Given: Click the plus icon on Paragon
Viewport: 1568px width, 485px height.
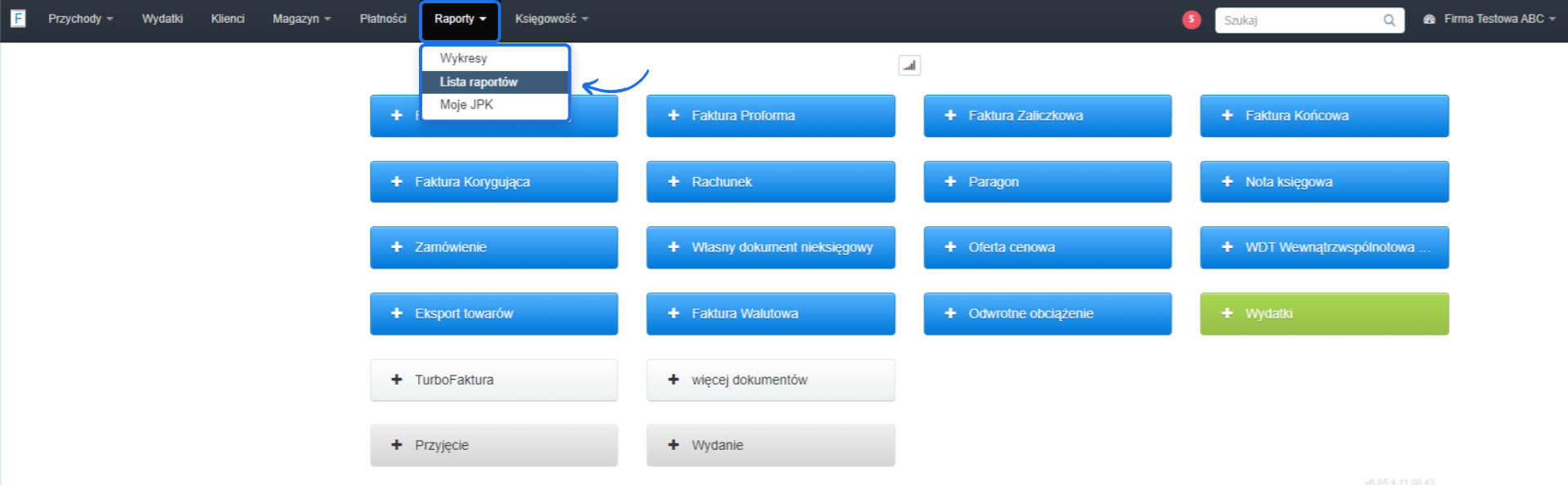Looking at the screenshot, I should coord(951,181).
